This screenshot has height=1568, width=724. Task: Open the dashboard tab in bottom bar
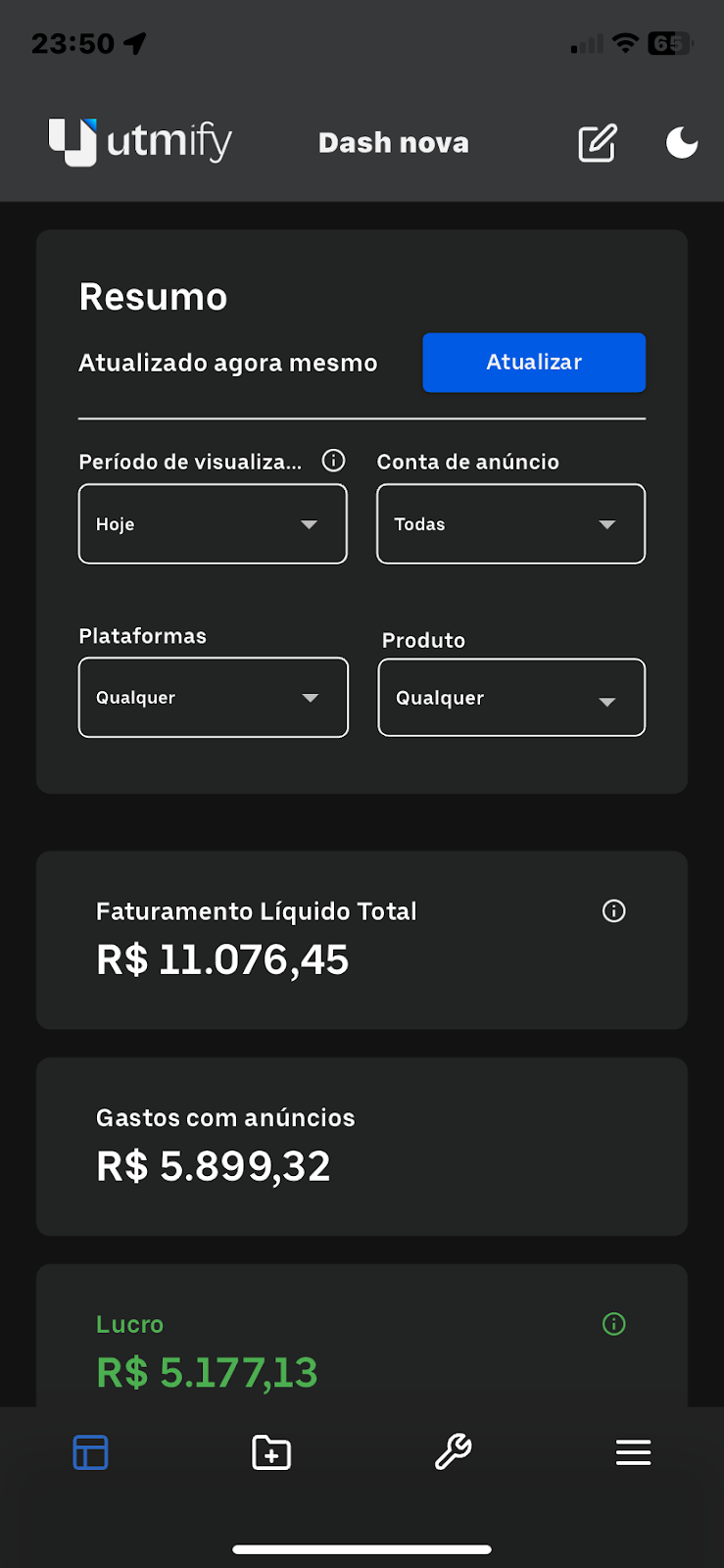coord(90,1452)
